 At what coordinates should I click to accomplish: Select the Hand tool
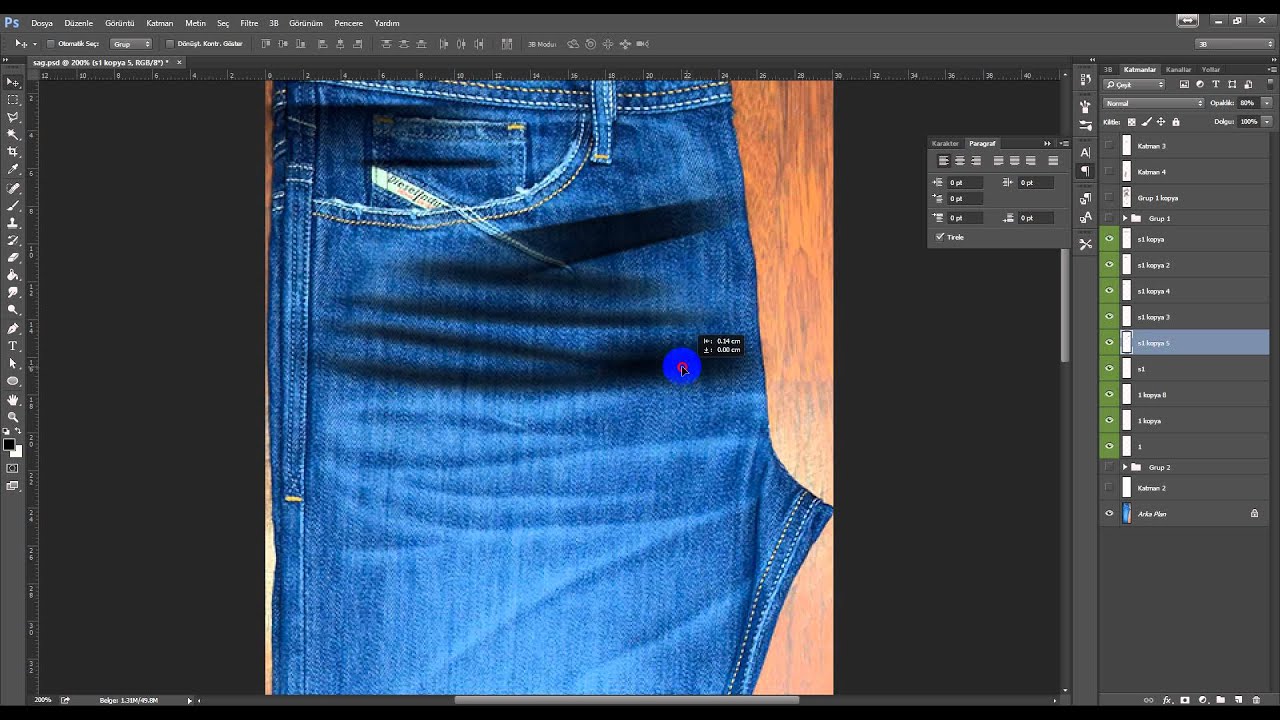click(13, 399)
